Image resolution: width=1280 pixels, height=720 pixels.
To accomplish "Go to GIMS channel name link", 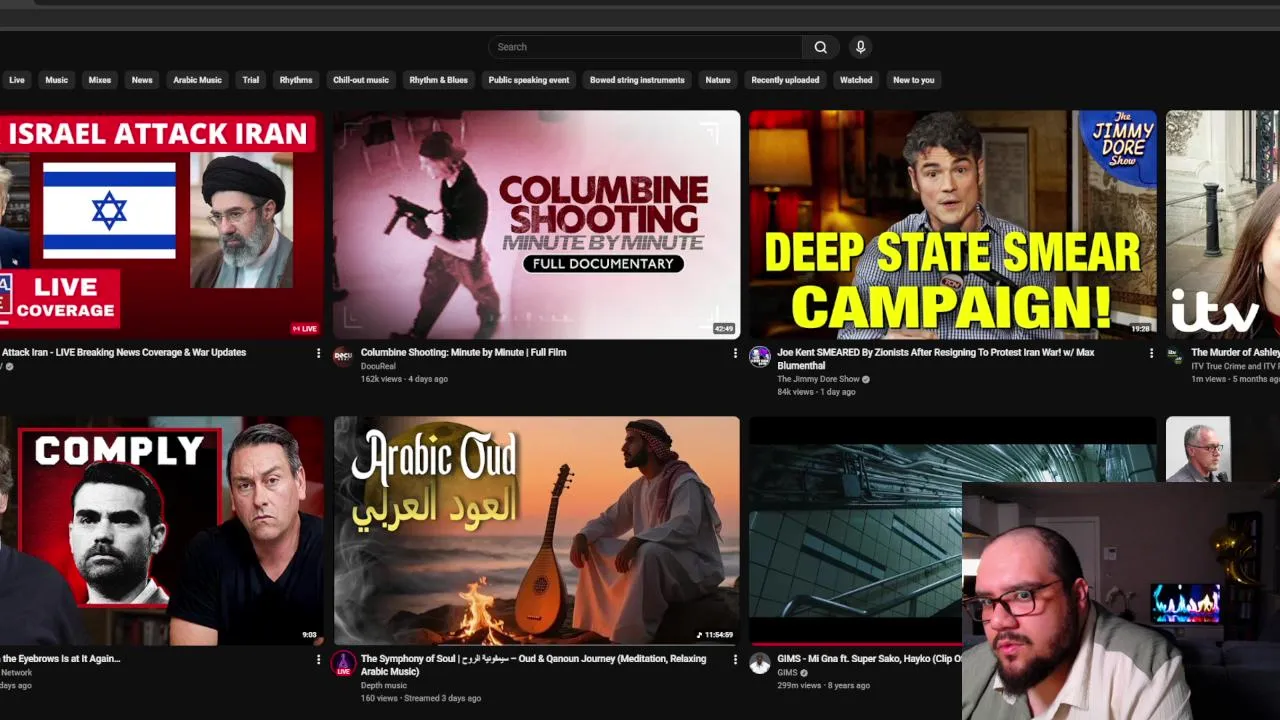I will click(787, 673).
